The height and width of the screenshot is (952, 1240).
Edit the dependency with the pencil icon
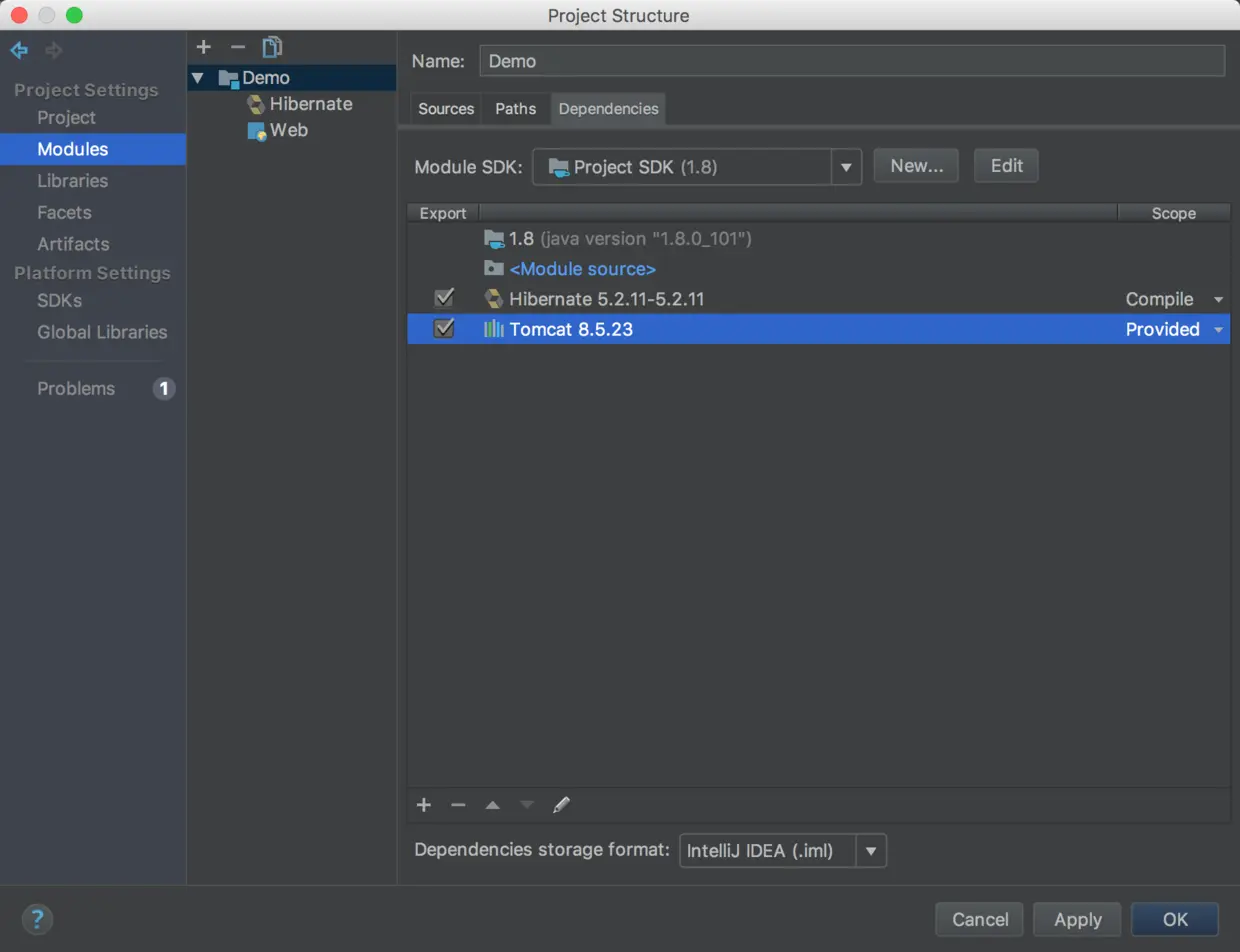point(561,805)
